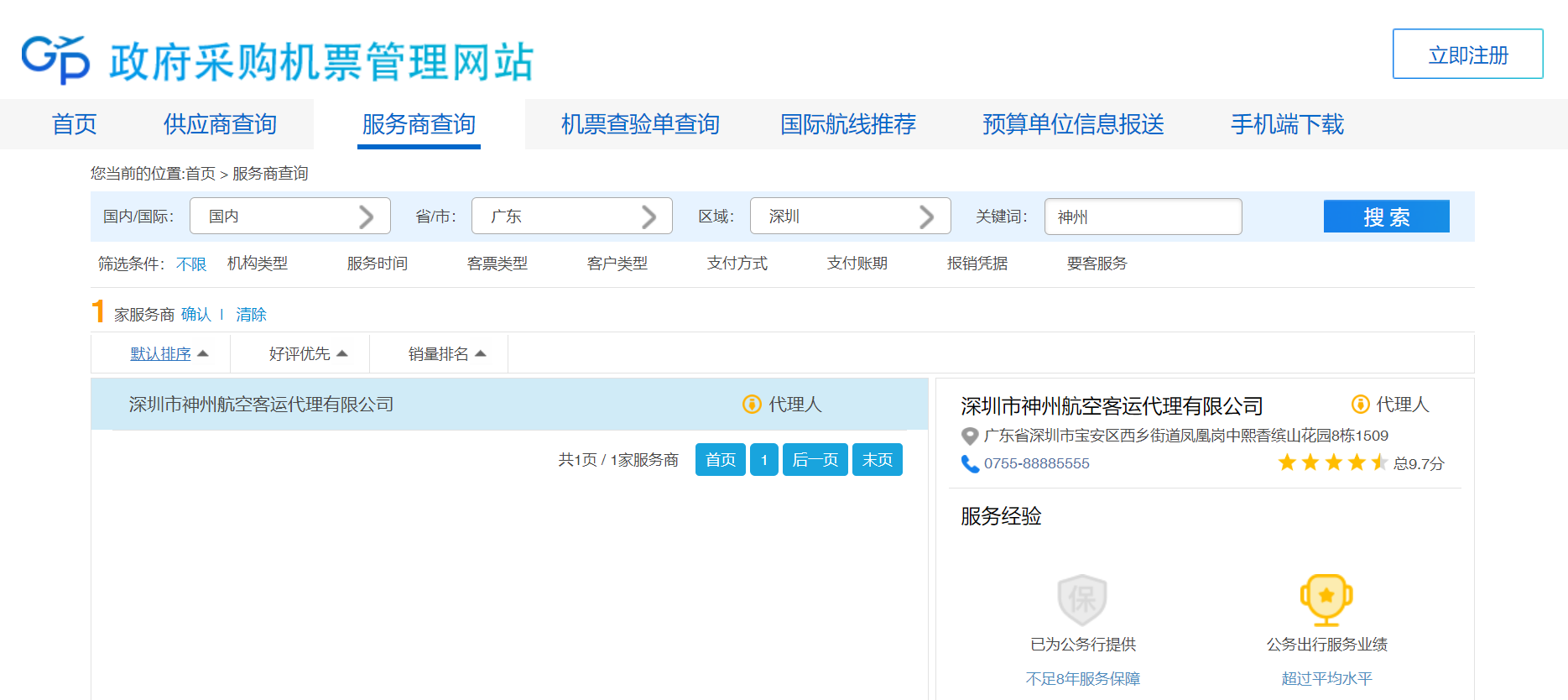Open 机票查验单查询 tab
The width and height of the screenshot is (1568, 700).
(640, 124)
